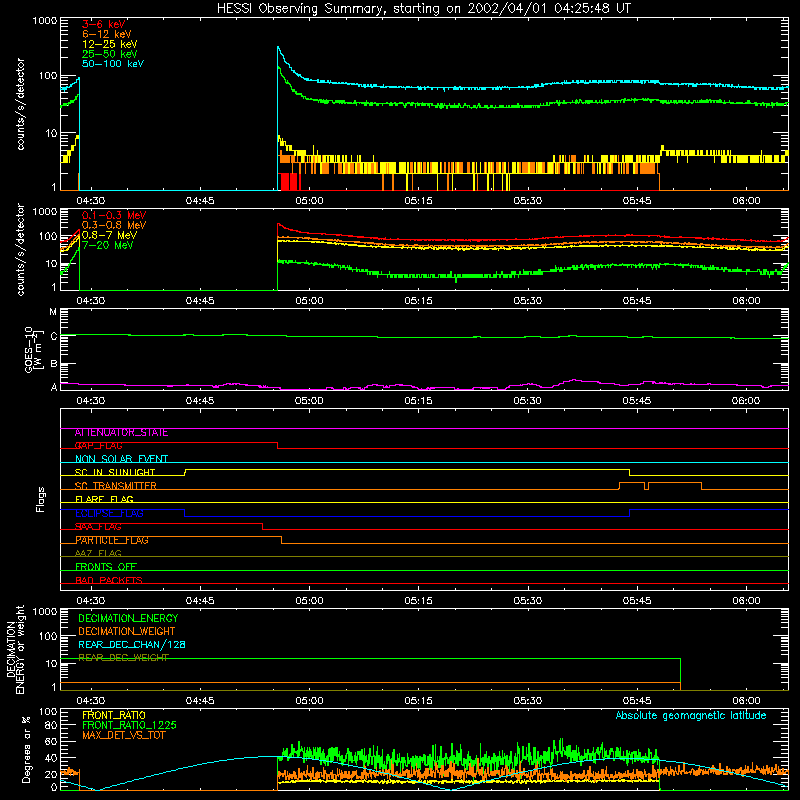The height and width of the screenshot is (800, 800).
Task: Select the PARTICLE_FLAG label
Action: click(112, 540)
